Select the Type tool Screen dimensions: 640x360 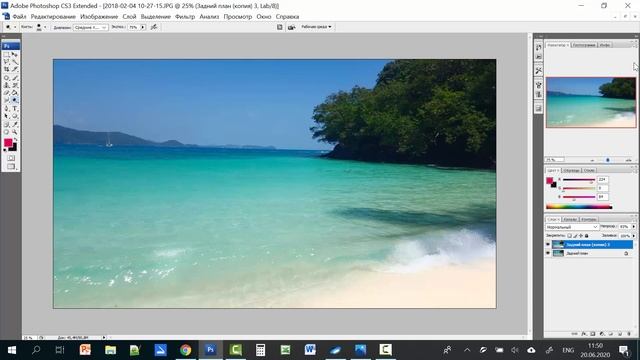click(x=14, y=108)
